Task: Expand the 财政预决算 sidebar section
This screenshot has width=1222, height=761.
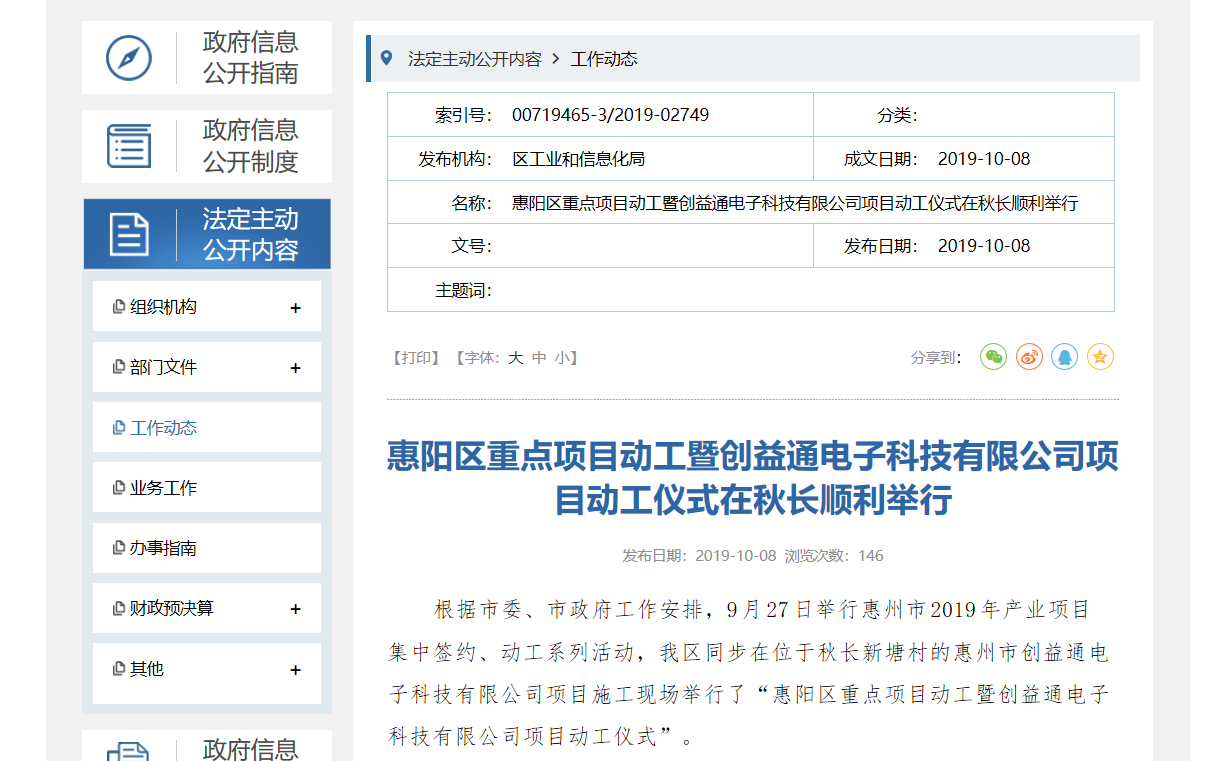Action: point(295,608)
